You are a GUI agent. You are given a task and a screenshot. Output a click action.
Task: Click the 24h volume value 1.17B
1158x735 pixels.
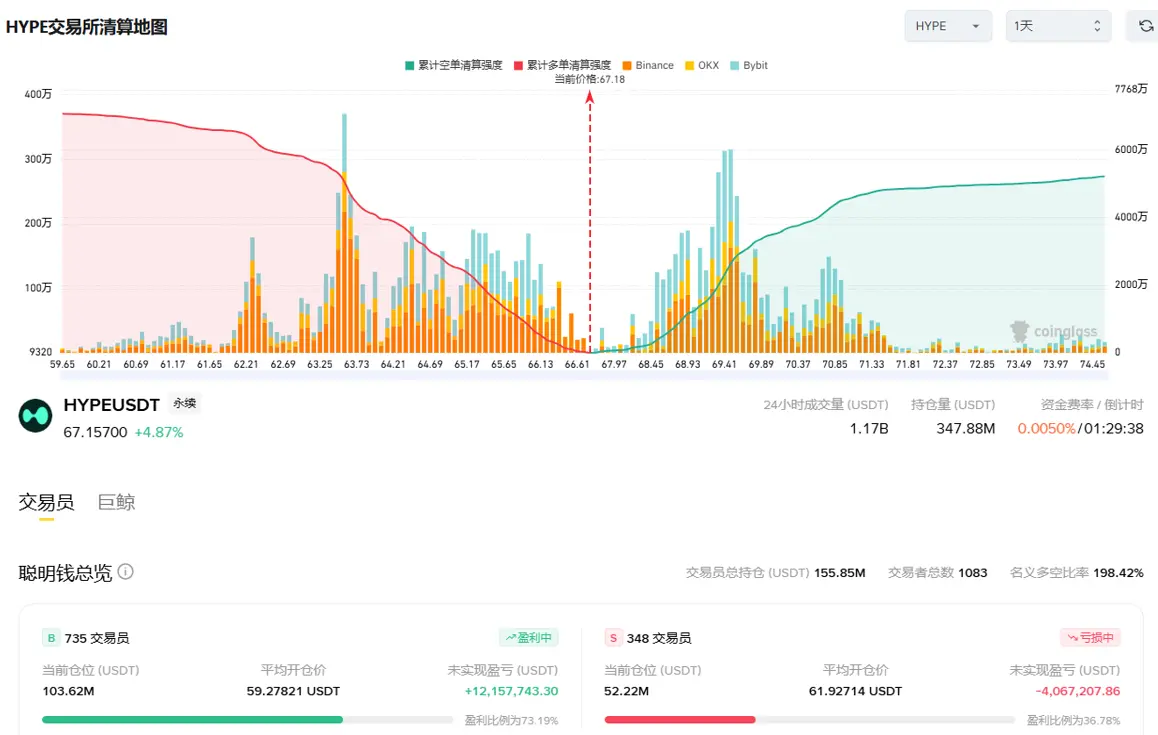868,428
